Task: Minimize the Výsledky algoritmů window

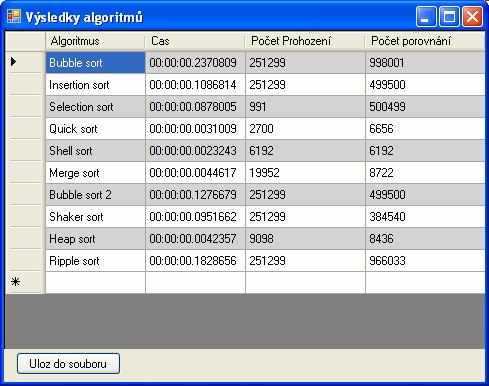Action: coord(426,17)
